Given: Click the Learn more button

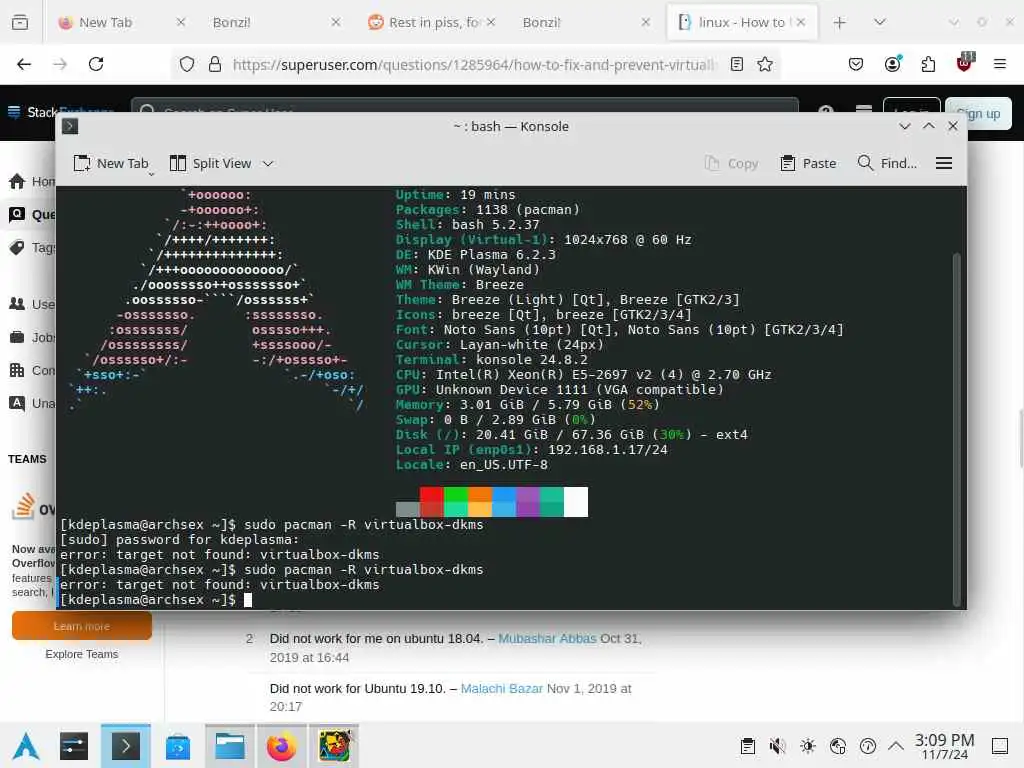Looking at the screenshot, I should (x=82, y=626).
